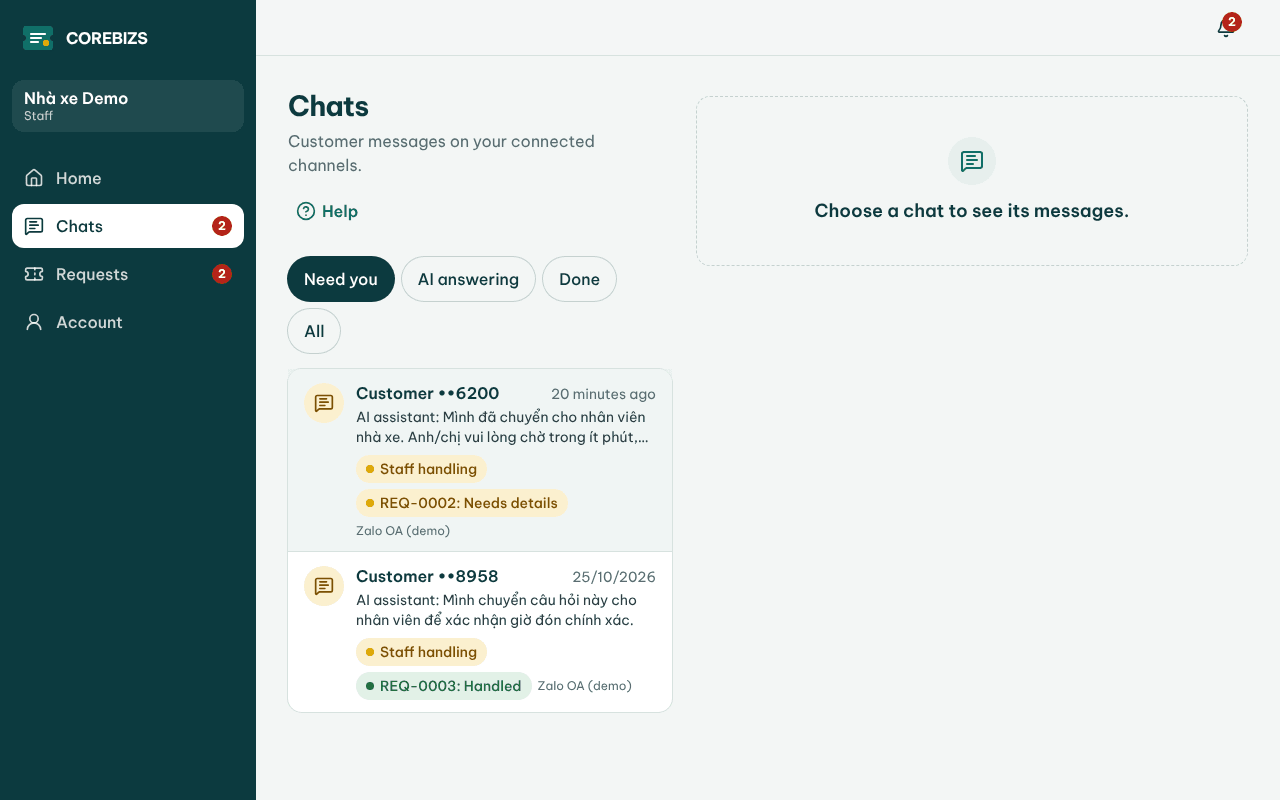The height and width of the screenshot is (800, 1280).
Task: Click Staff handling tag on Customer ••6200
Action: [422, 469]
